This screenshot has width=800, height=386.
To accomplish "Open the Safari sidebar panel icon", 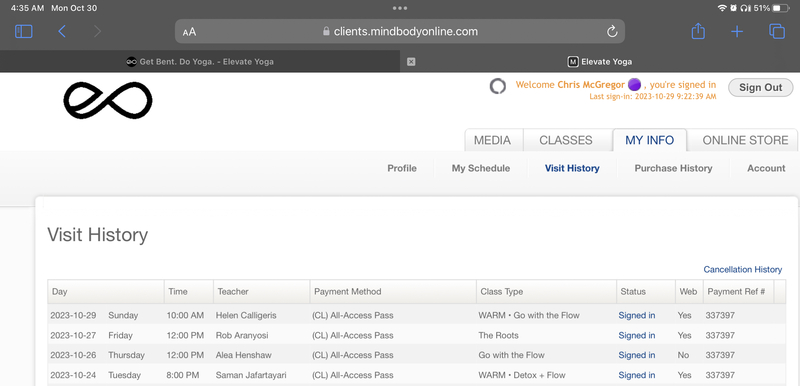I will (23, 32).
